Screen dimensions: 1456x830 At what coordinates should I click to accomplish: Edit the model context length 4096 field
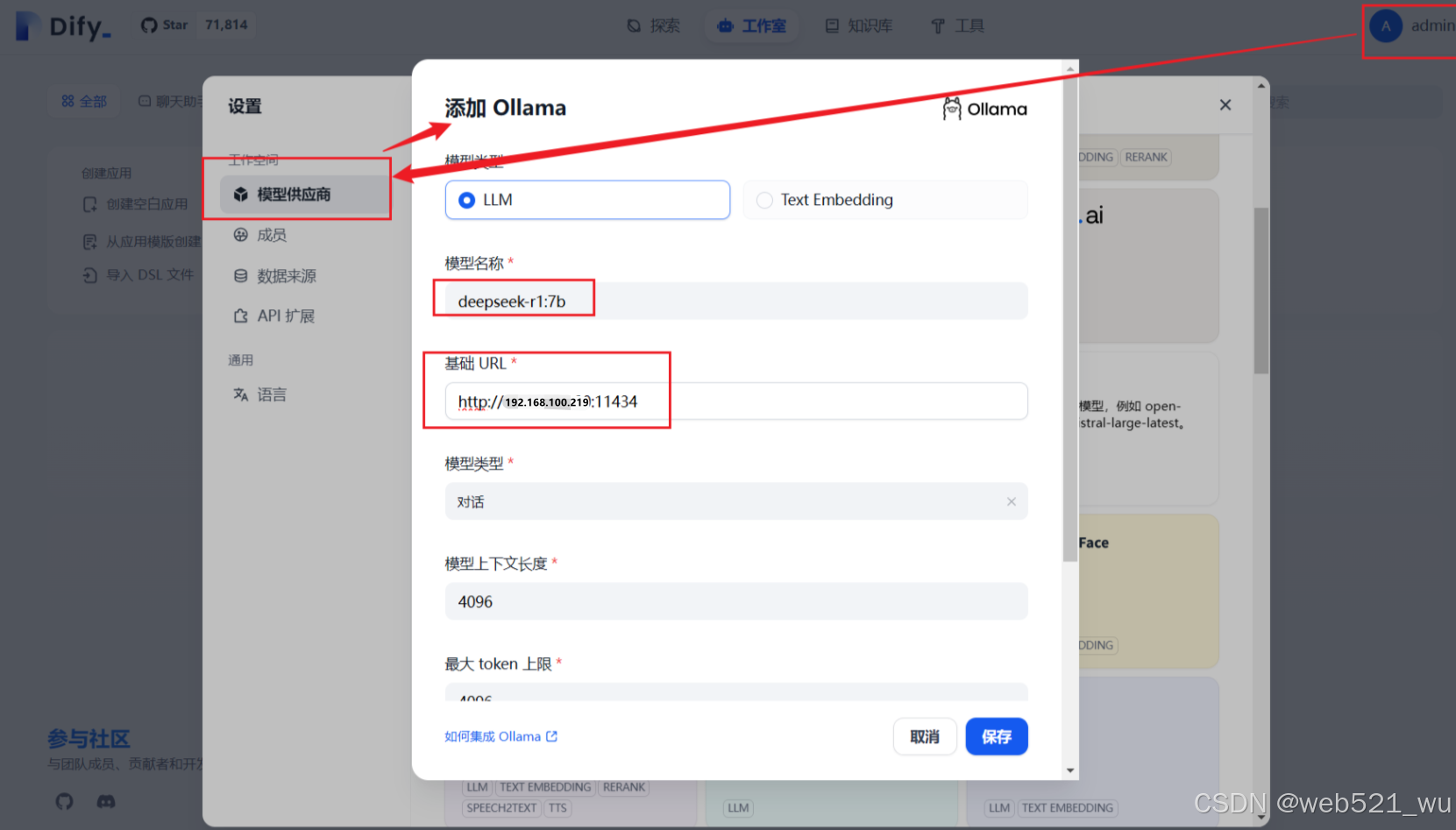pos(735,601)
